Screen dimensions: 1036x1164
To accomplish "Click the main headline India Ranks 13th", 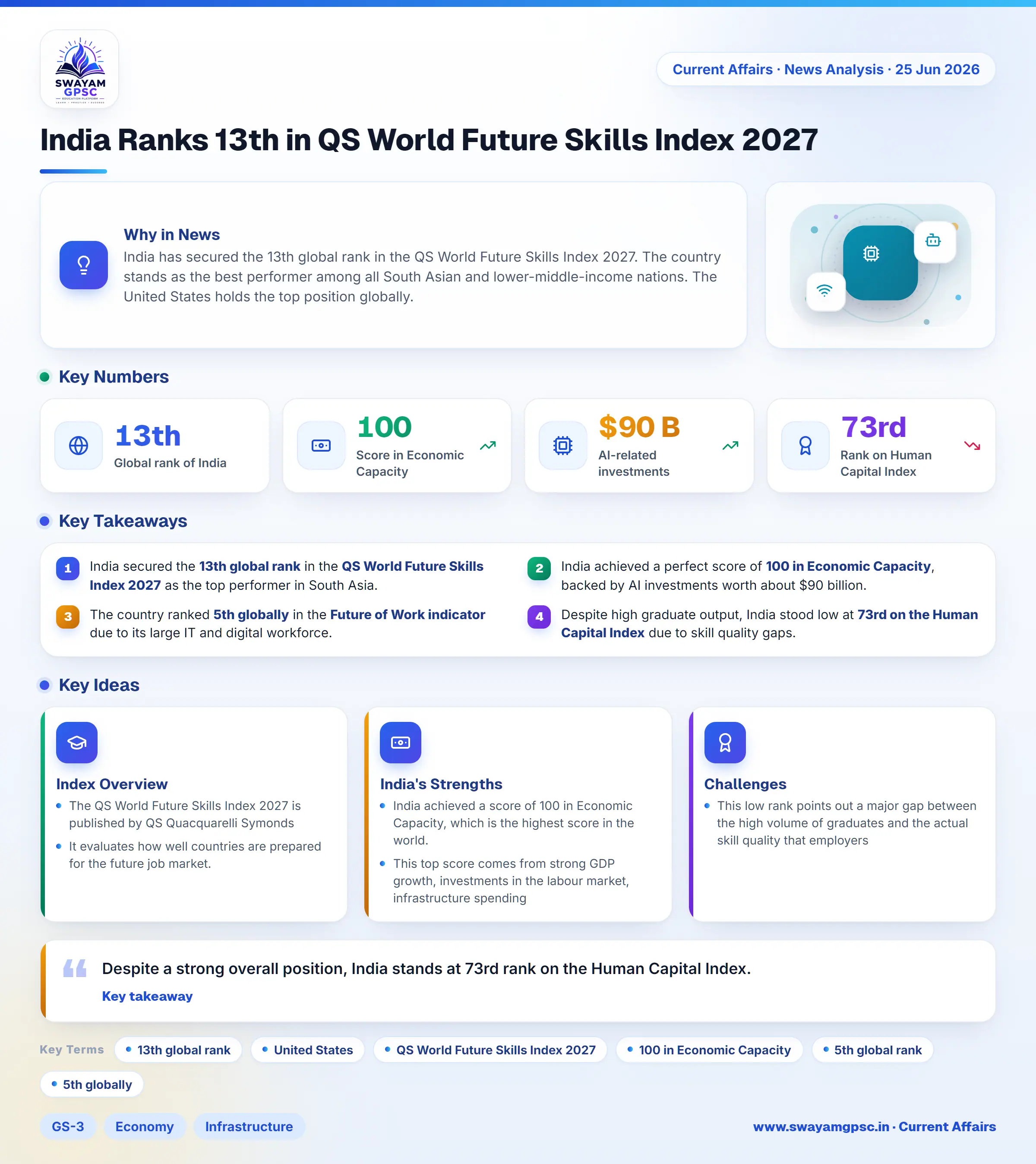I will [x=429, y=140].
